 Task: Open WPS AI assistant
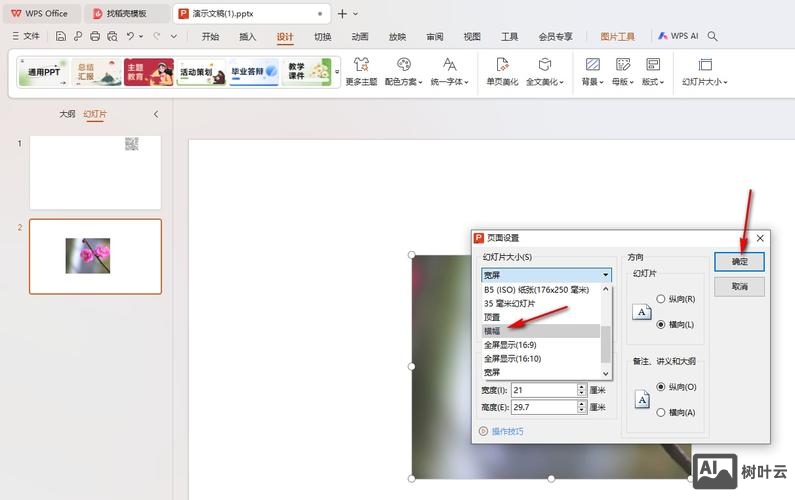pos(678,36)
